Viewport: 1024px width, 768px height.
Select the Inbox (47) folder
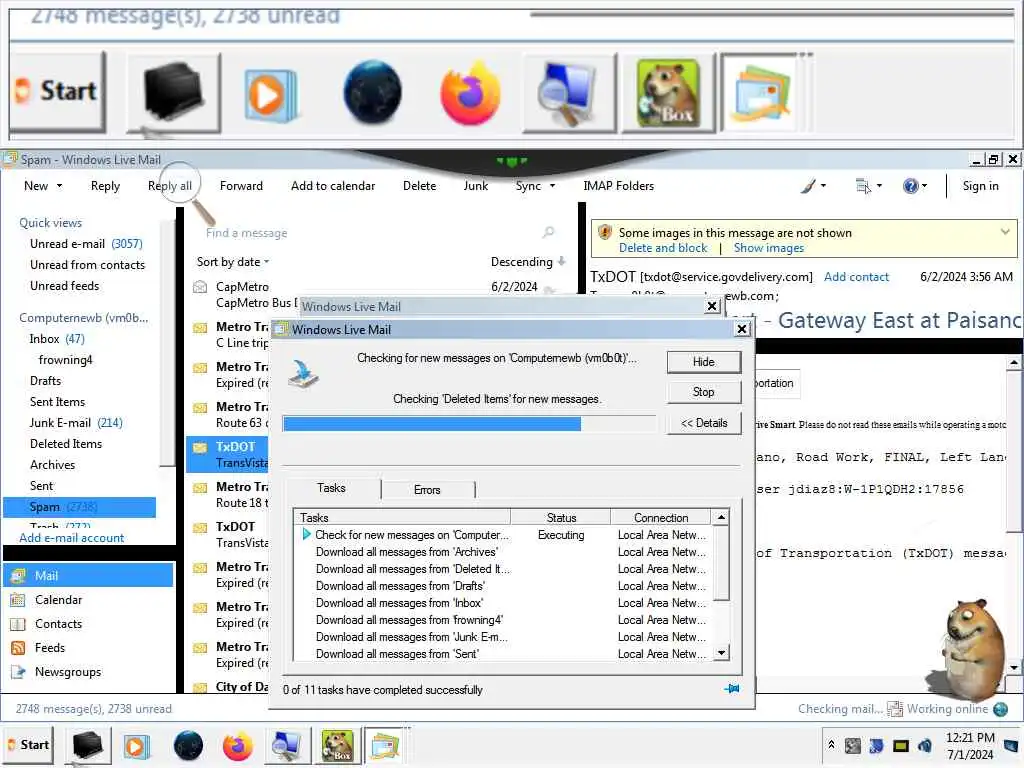click(x=57, y=339)
